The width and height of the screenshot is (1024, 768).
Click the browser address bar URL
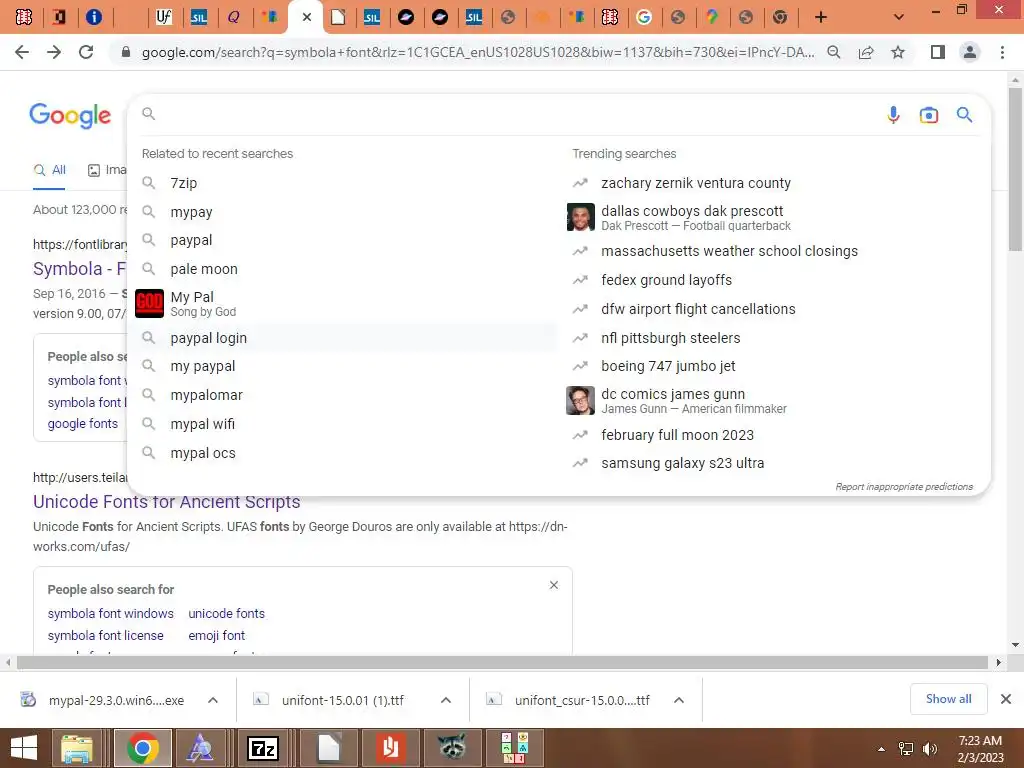[478, 52]
